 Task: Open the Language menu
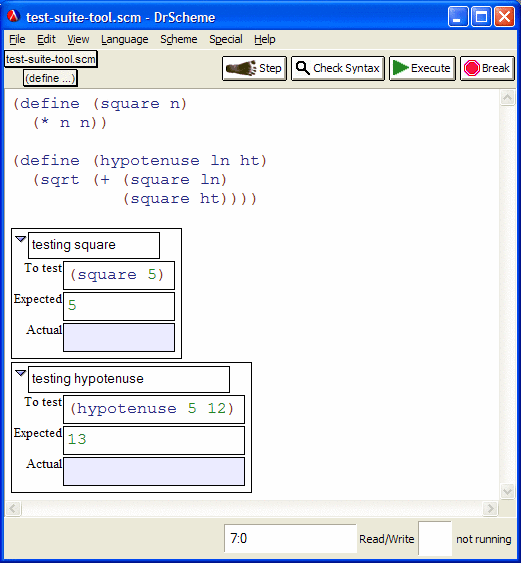(x=125, y=39)
